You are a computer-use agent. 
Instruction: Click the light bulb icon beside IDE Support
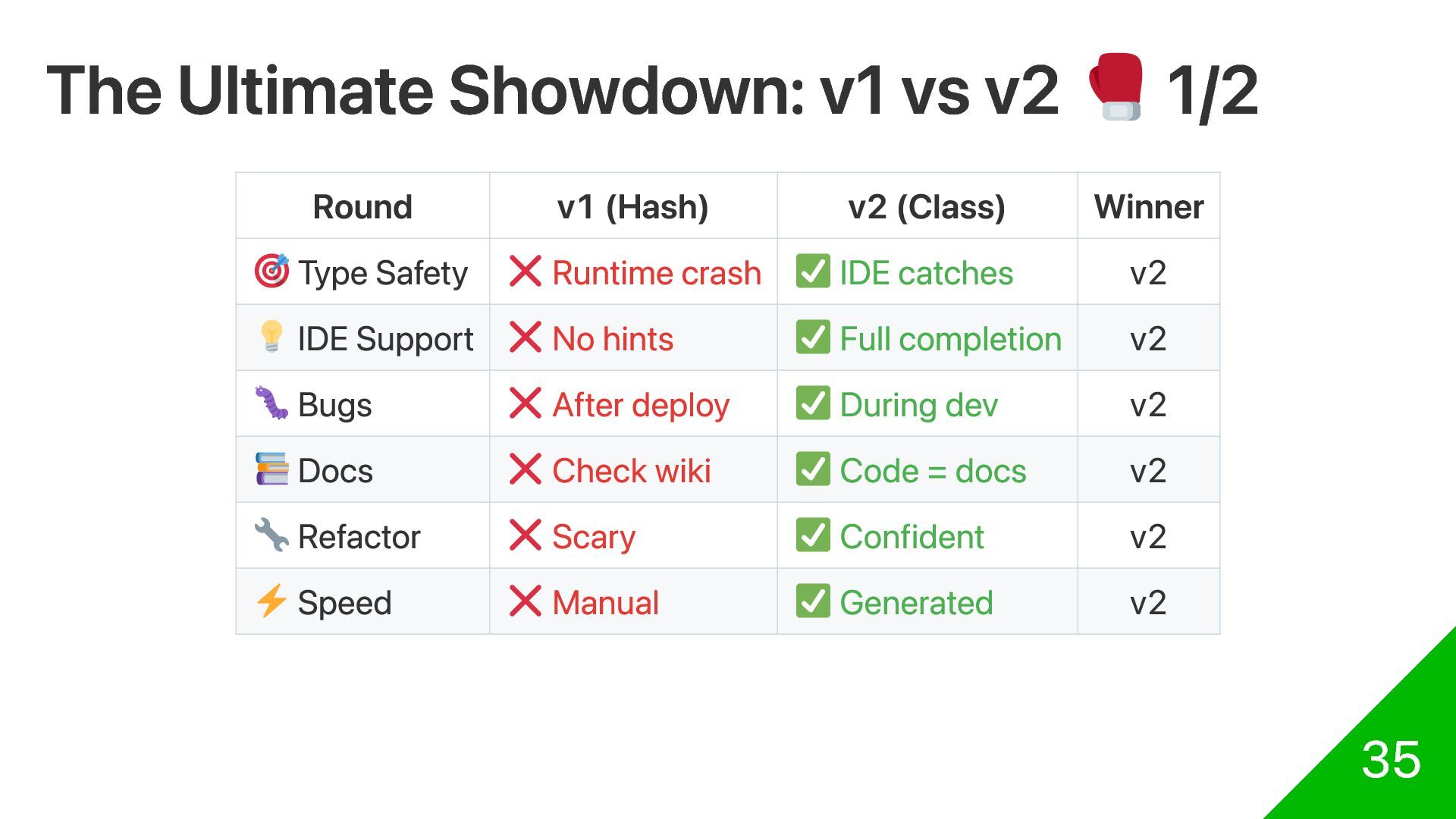[271, 337]
